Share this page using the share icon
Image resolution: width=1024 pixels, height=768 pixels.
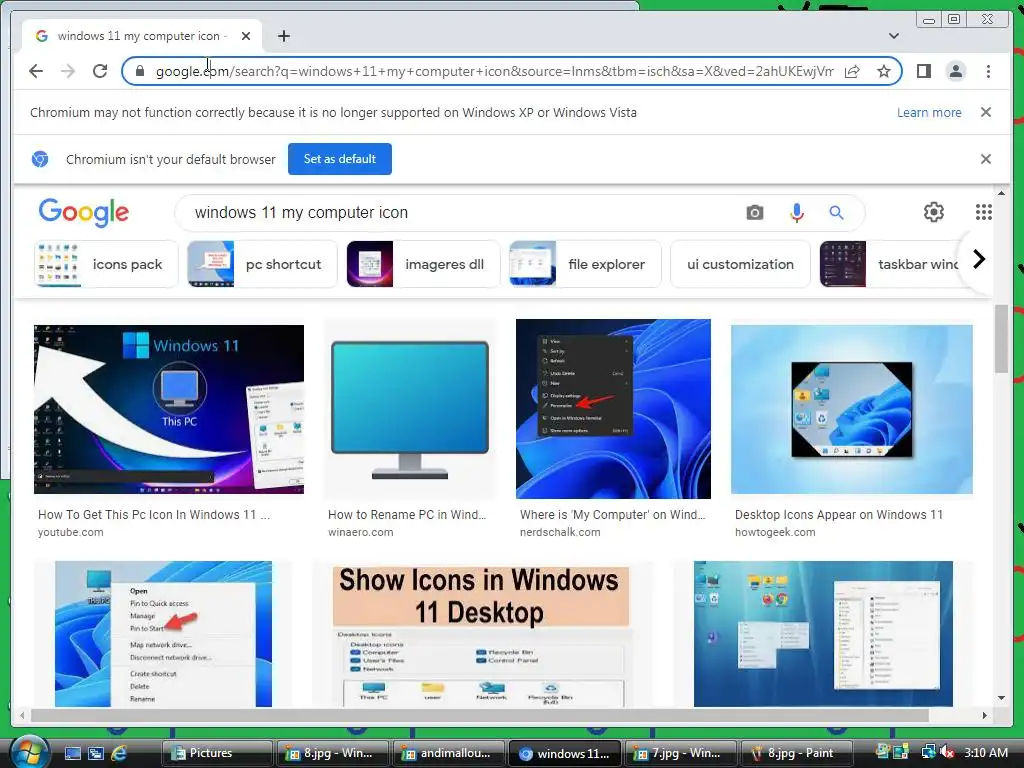click(852, 71)
